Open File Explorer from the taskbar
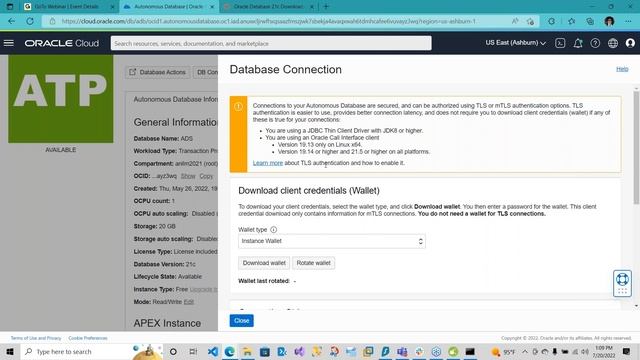 [x=247, y=351]
